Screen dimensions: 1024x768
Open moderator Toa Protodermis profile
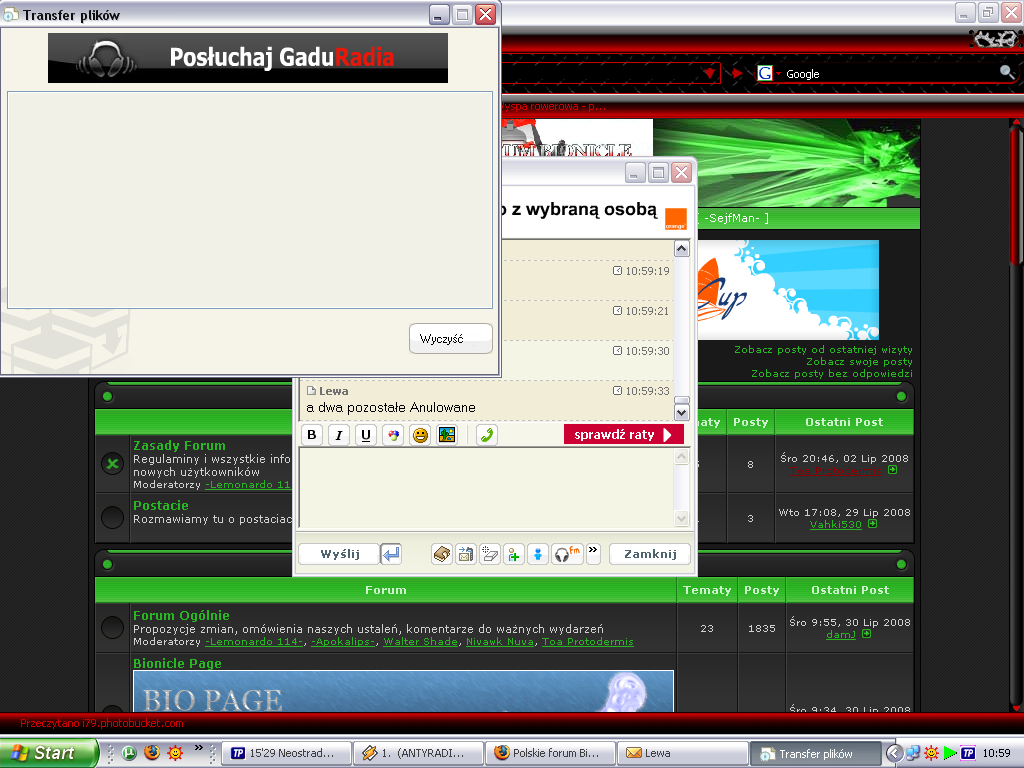coord(588,642)
